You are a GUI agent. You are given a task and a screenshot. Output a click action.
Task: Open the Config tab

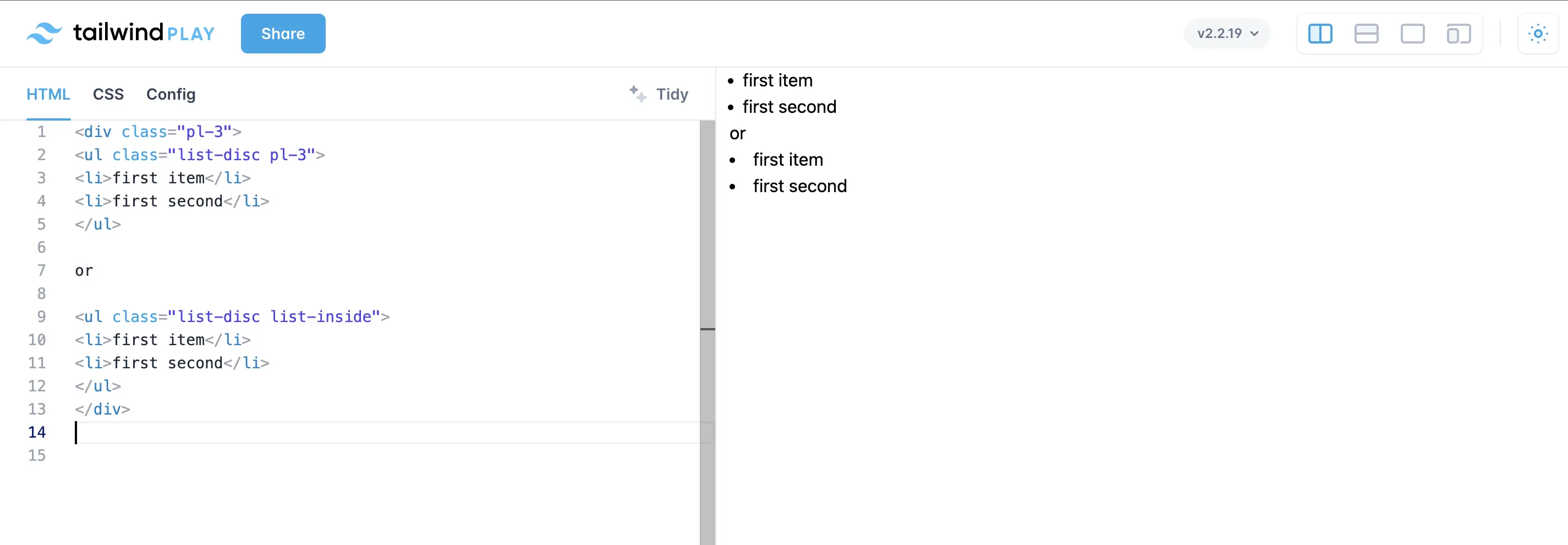point(171,94)
